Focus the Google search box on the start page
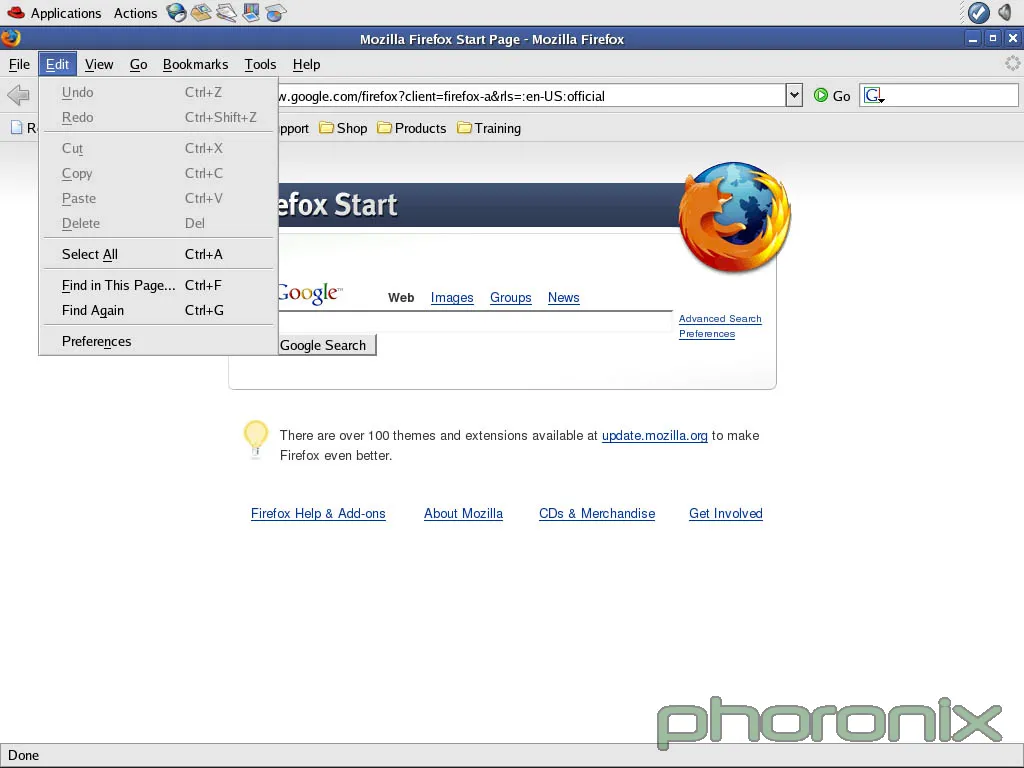1024x768 pixels. 475,321
